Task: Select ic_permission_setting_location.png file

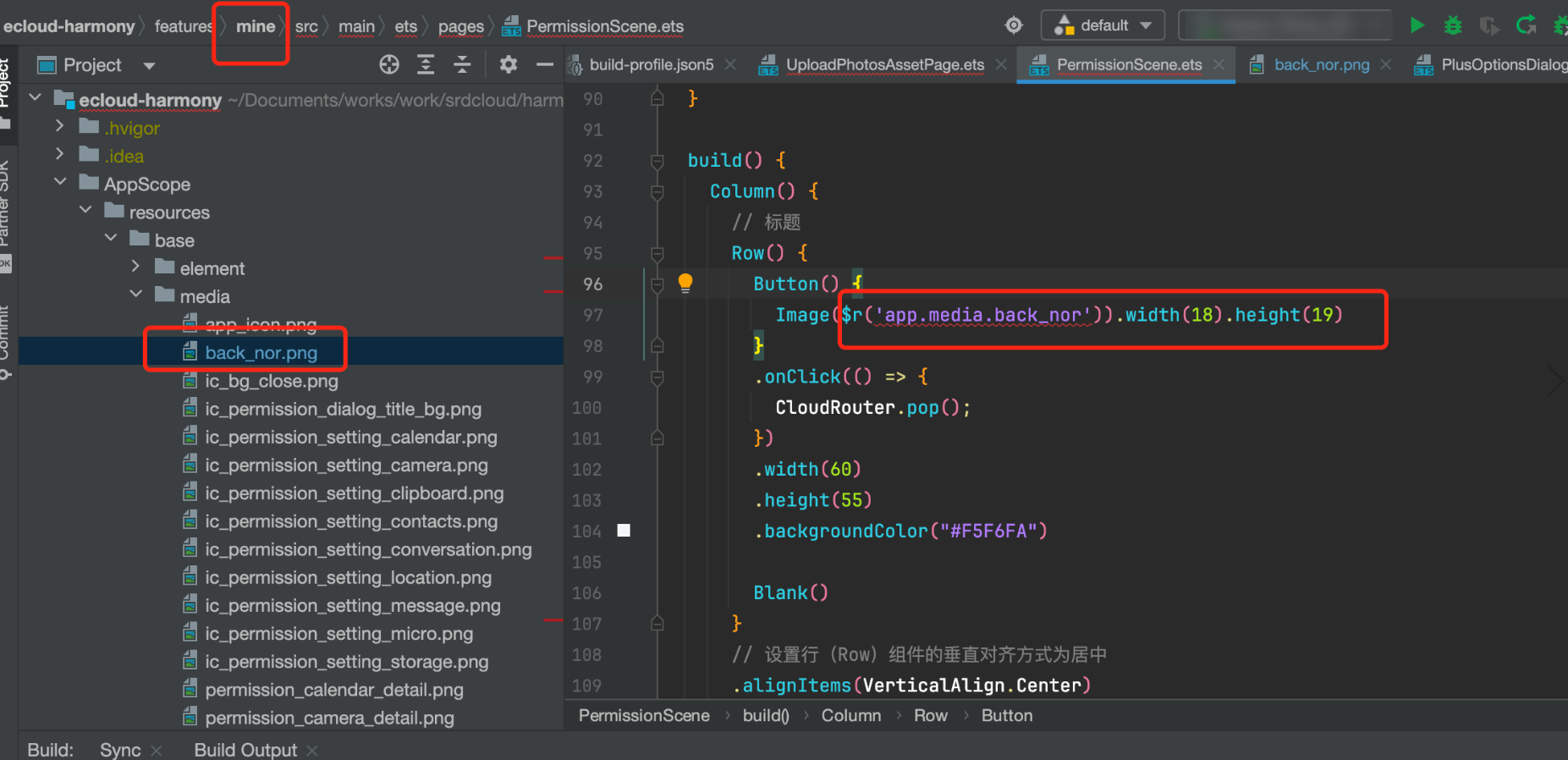Action: (x=348, y=577)
